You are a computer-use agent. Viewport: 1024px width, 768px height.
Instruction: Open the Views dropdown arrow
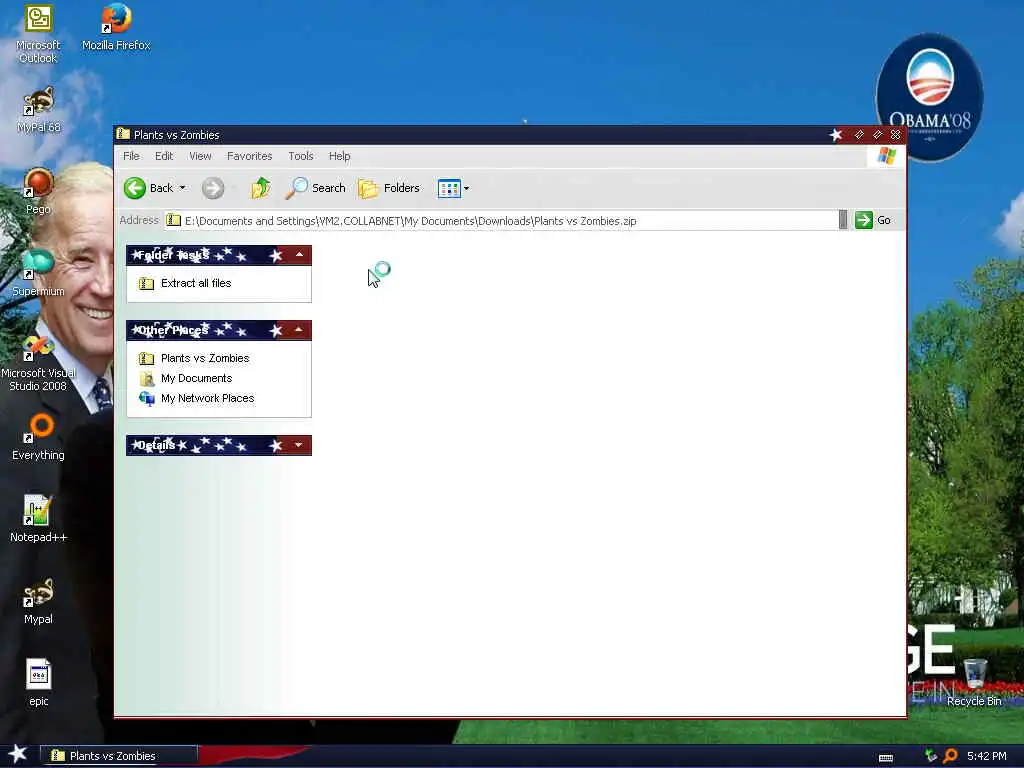(466, 188)
